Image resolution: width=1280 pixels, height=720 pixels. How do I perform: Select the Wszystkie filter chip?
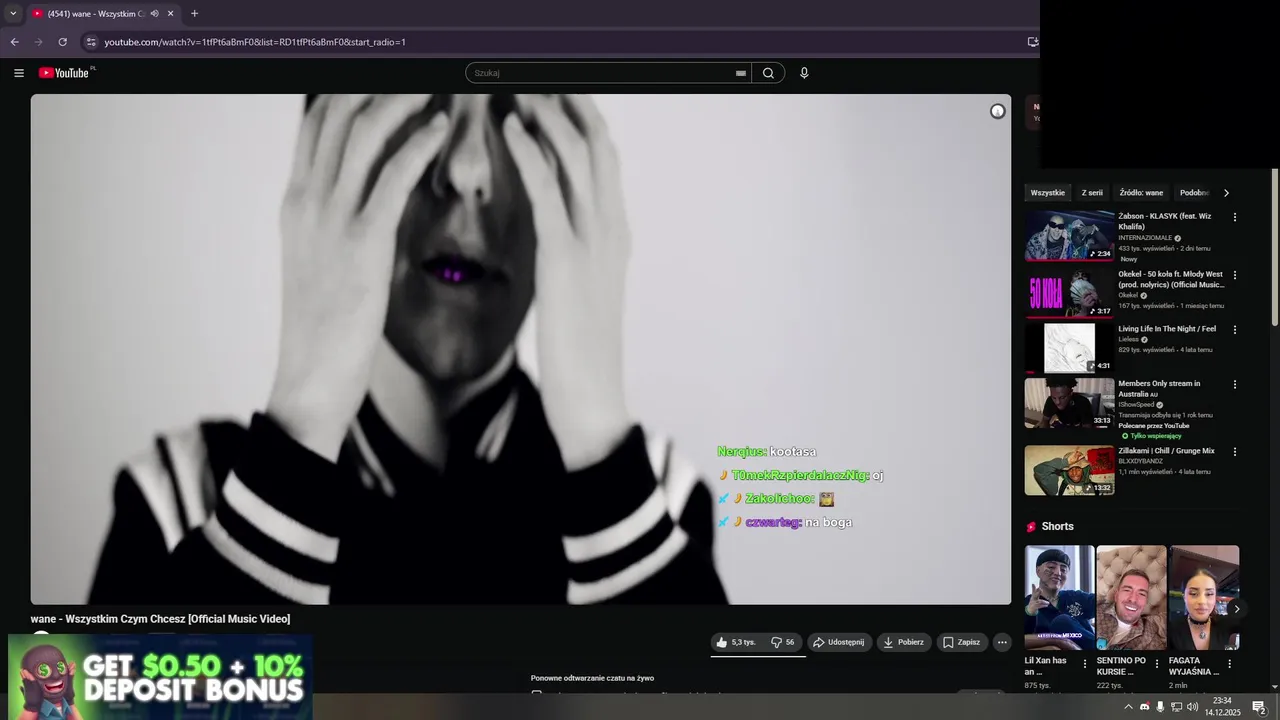1048,193
